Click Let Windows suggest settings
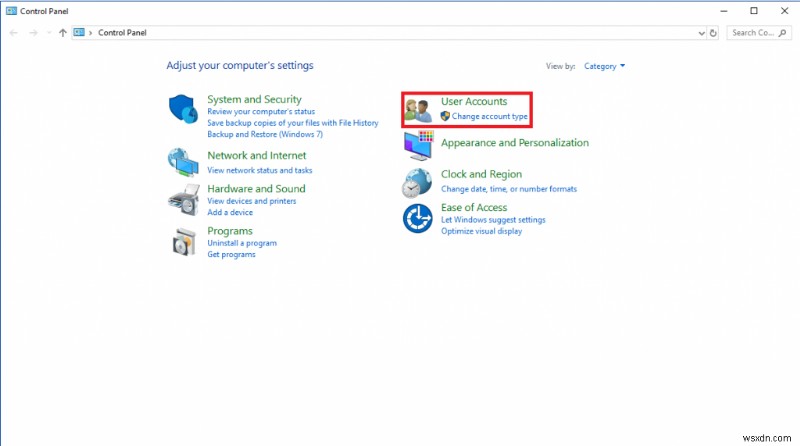 pos(493,220)
